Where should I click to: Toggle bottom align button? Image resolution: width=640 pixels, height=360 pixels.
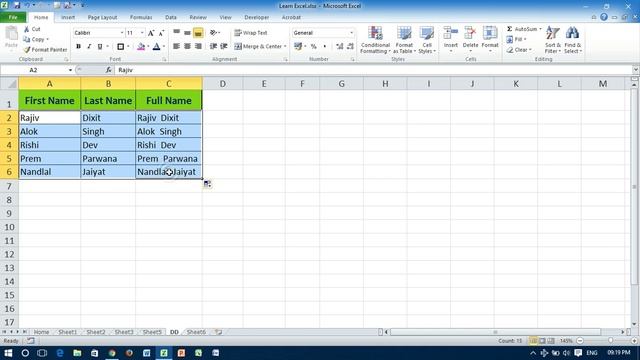(198, 33)
